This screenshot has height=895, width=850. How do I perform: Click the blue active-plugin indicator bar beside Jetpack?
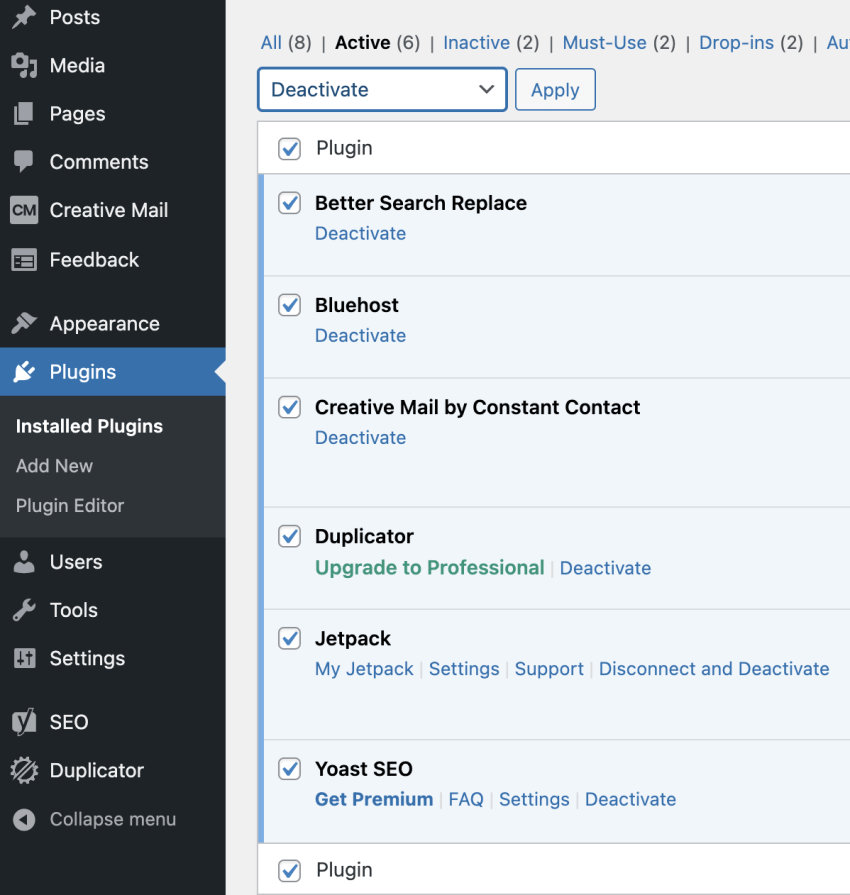[x=262, y=670]
